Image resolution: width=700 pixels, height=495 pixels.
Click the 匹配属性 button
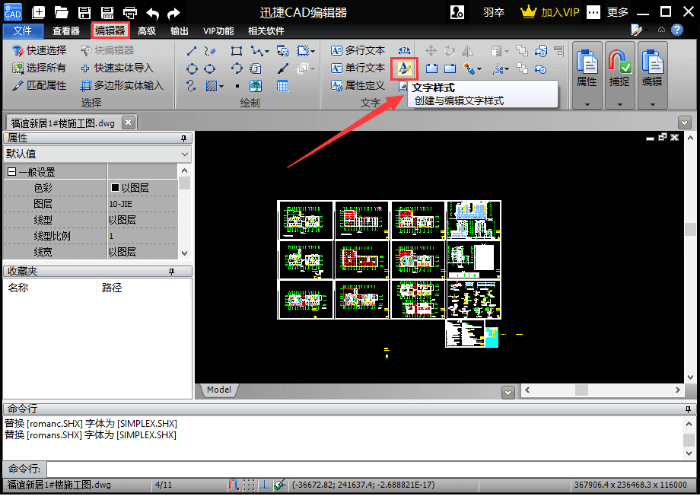(39, 85)
